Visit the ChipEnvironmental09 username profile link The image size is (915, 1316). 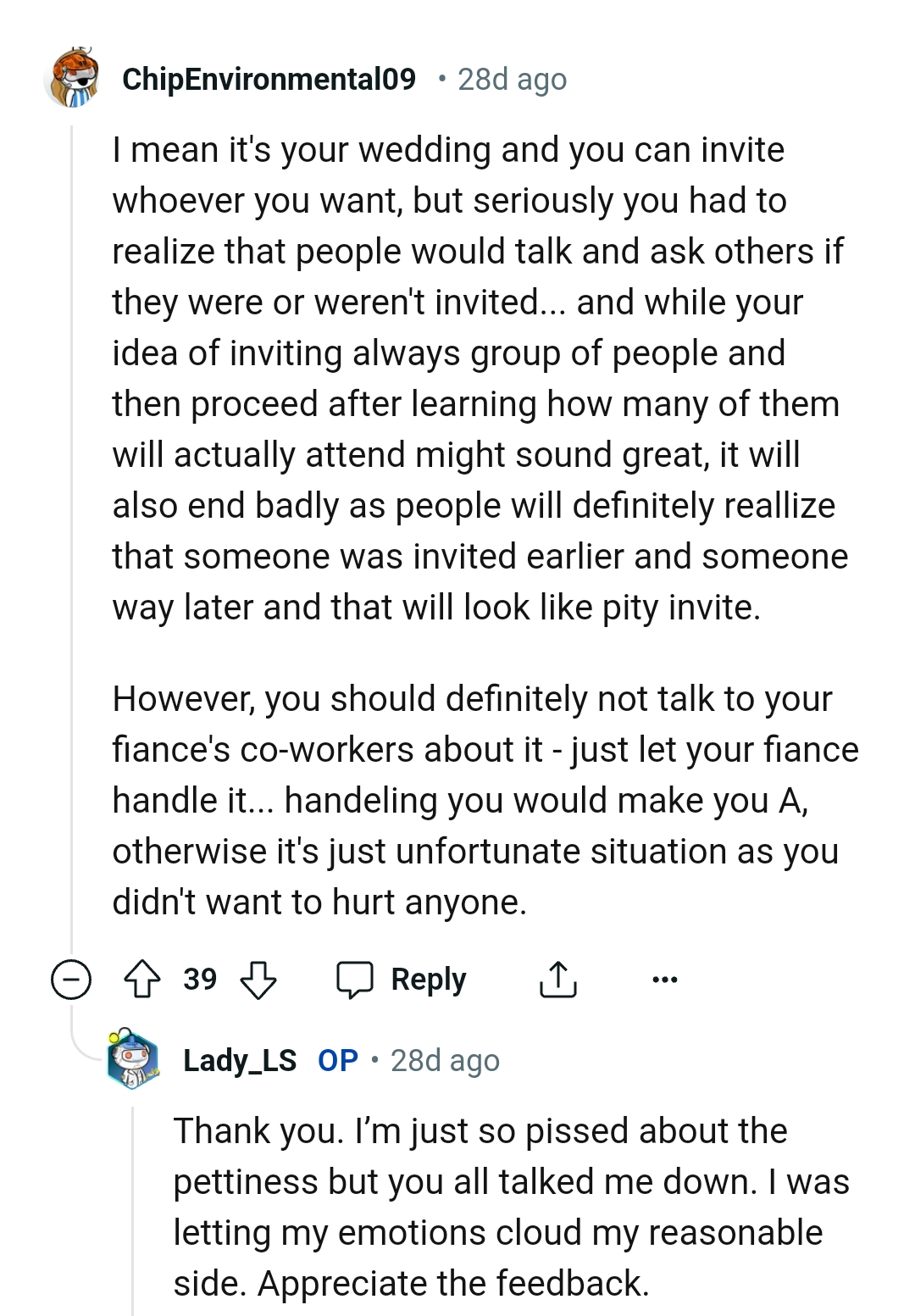click(269, 79)
